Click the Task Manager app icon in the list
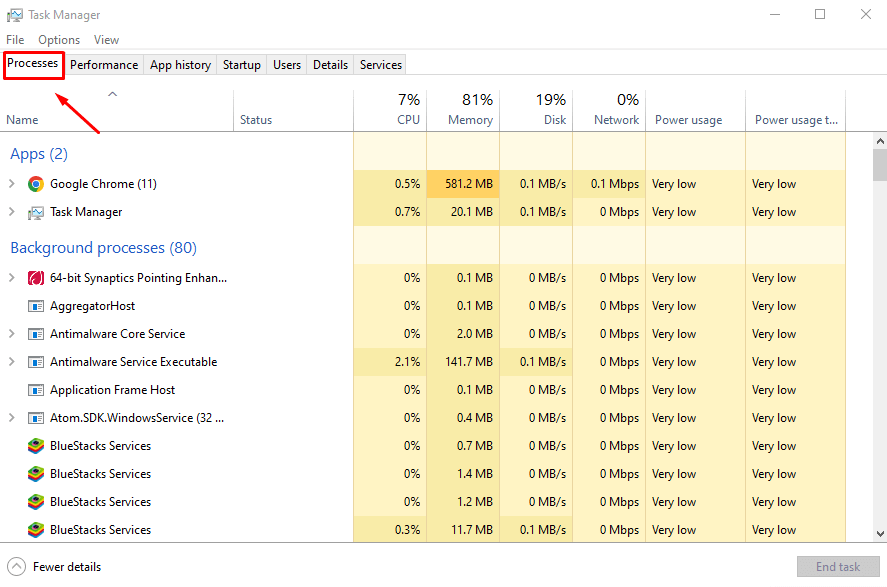 coord(36,212)
